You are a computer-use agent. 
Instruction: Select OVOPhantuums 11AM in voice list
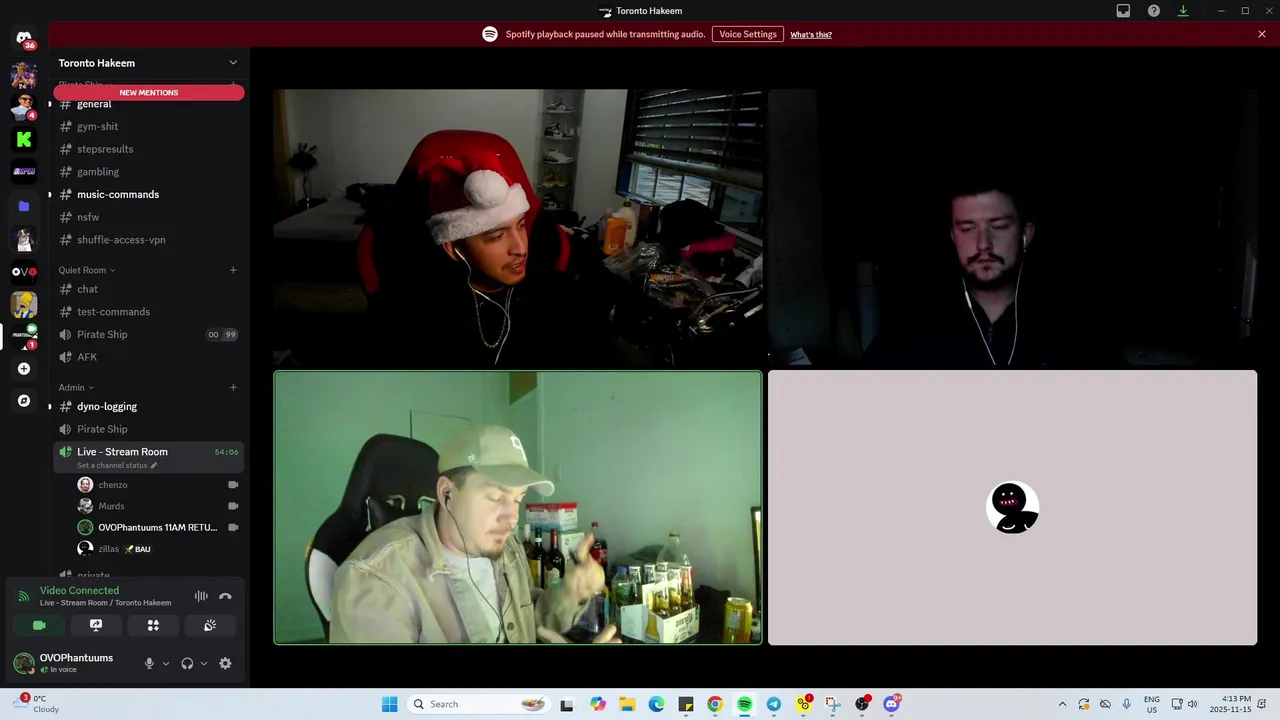[158, 527]
